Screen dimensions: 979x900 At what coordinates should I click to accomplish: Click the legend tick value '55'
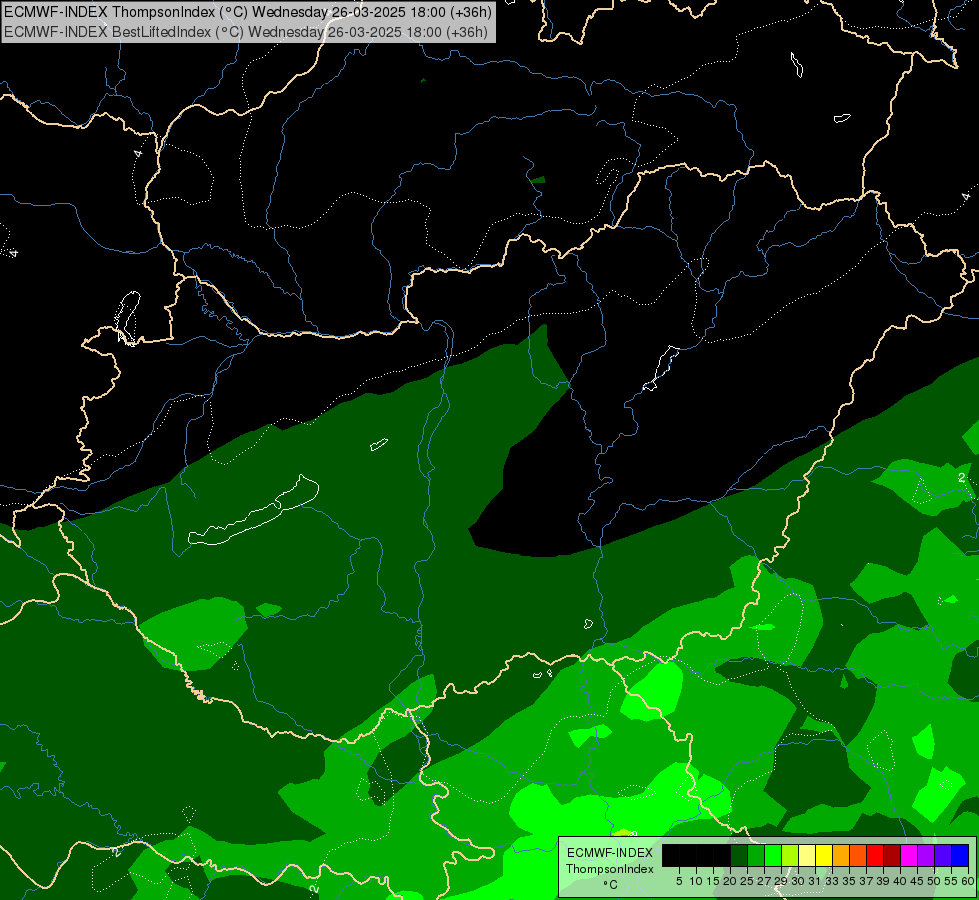click(x=951, y=881)
